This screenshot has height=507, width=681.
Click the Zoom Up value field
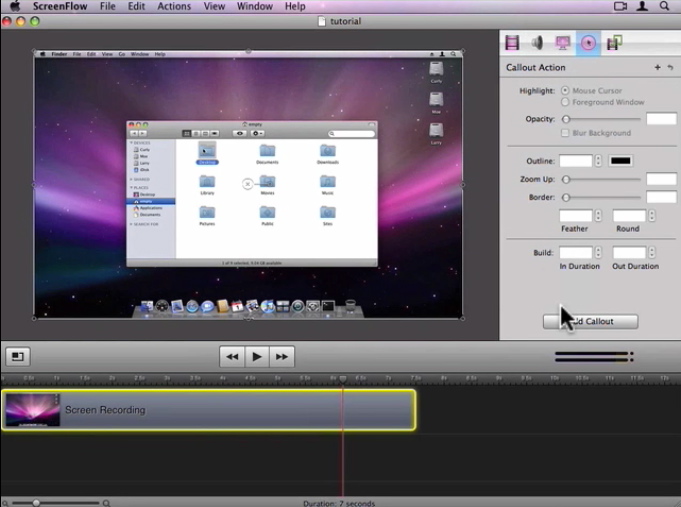pyautogui.click(x=661, y=179)
